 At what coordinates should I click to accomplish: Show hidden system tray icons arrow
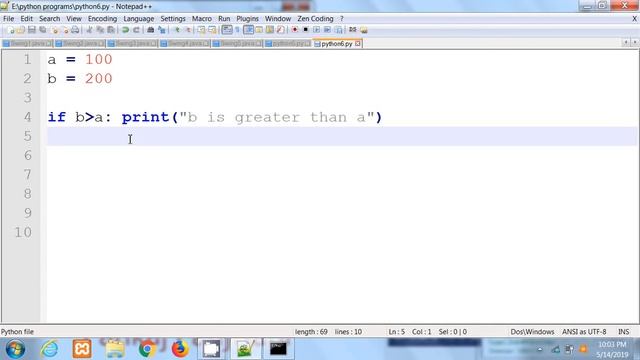click(x=540, y=349)
